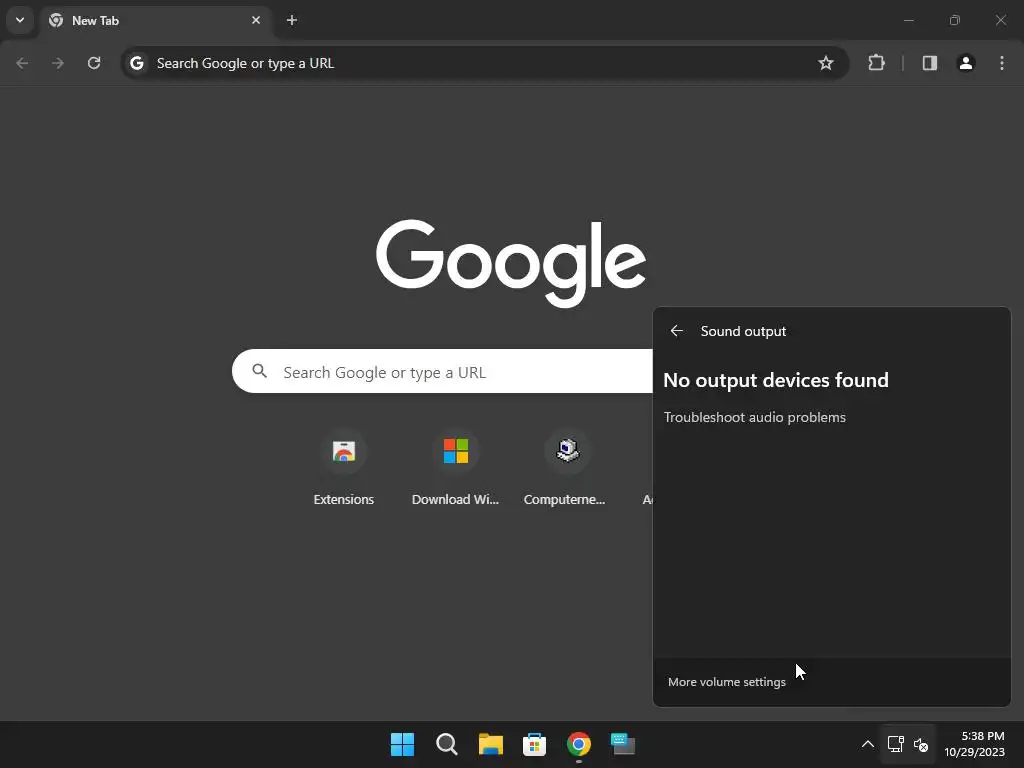Viewport: 1024px width, 768px height.
Task: Click the network tray icon
Action: (x=895, y=744)
